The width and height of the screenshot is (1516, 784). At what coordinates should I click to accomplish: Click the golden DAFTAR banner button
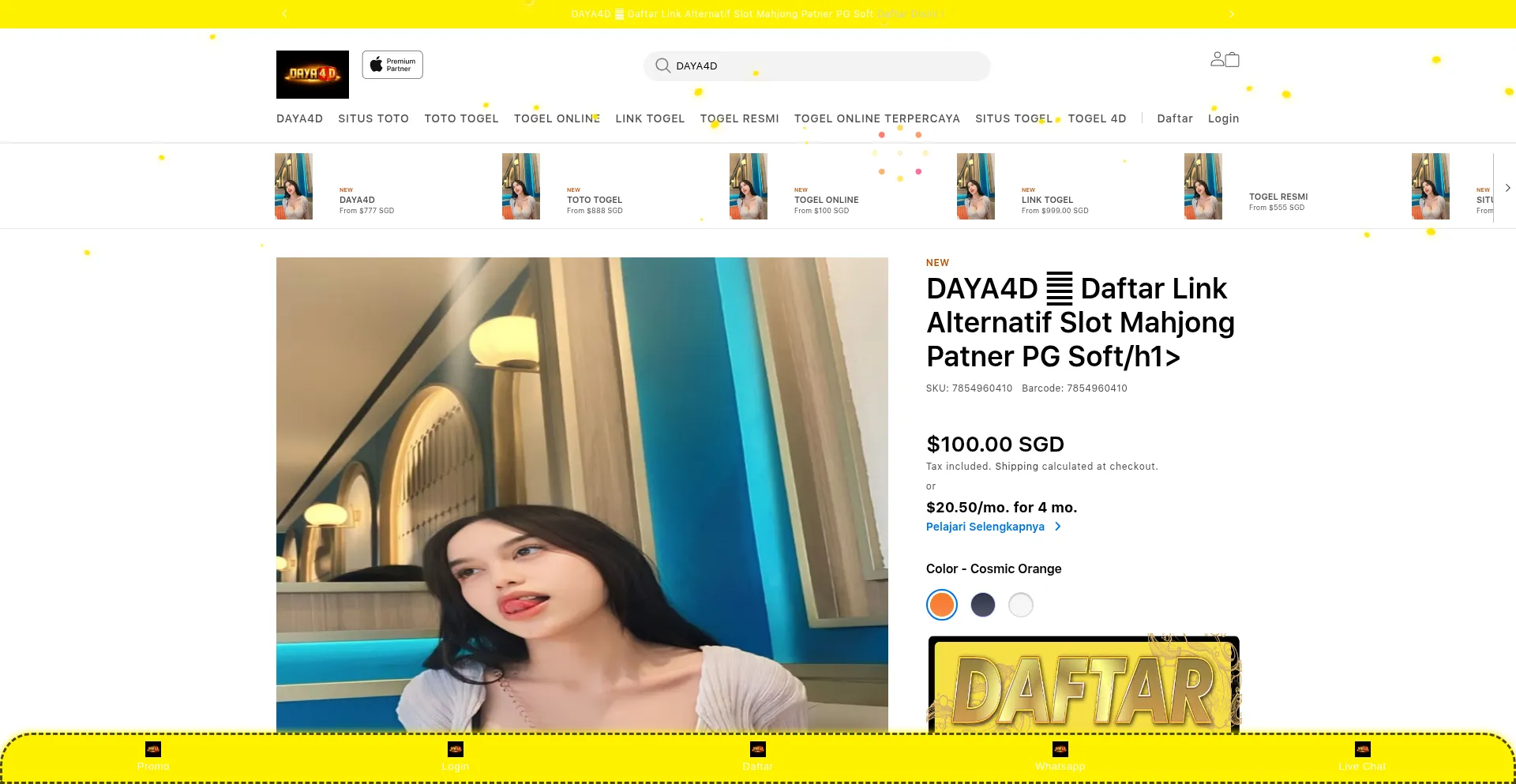click(x=1083, y=685)
